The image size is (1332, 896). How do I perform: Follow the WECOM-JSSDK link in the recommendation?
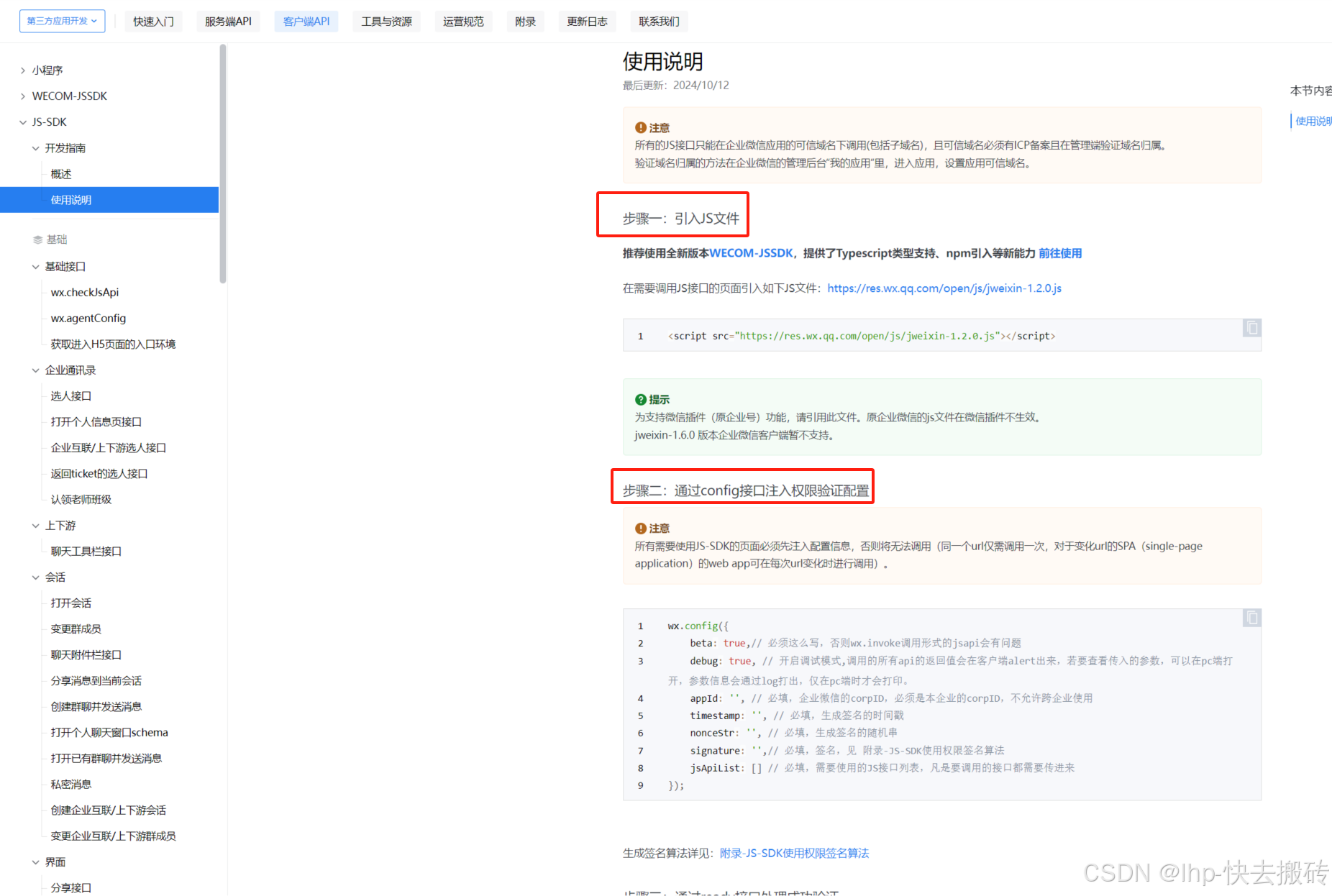(751, 253)
